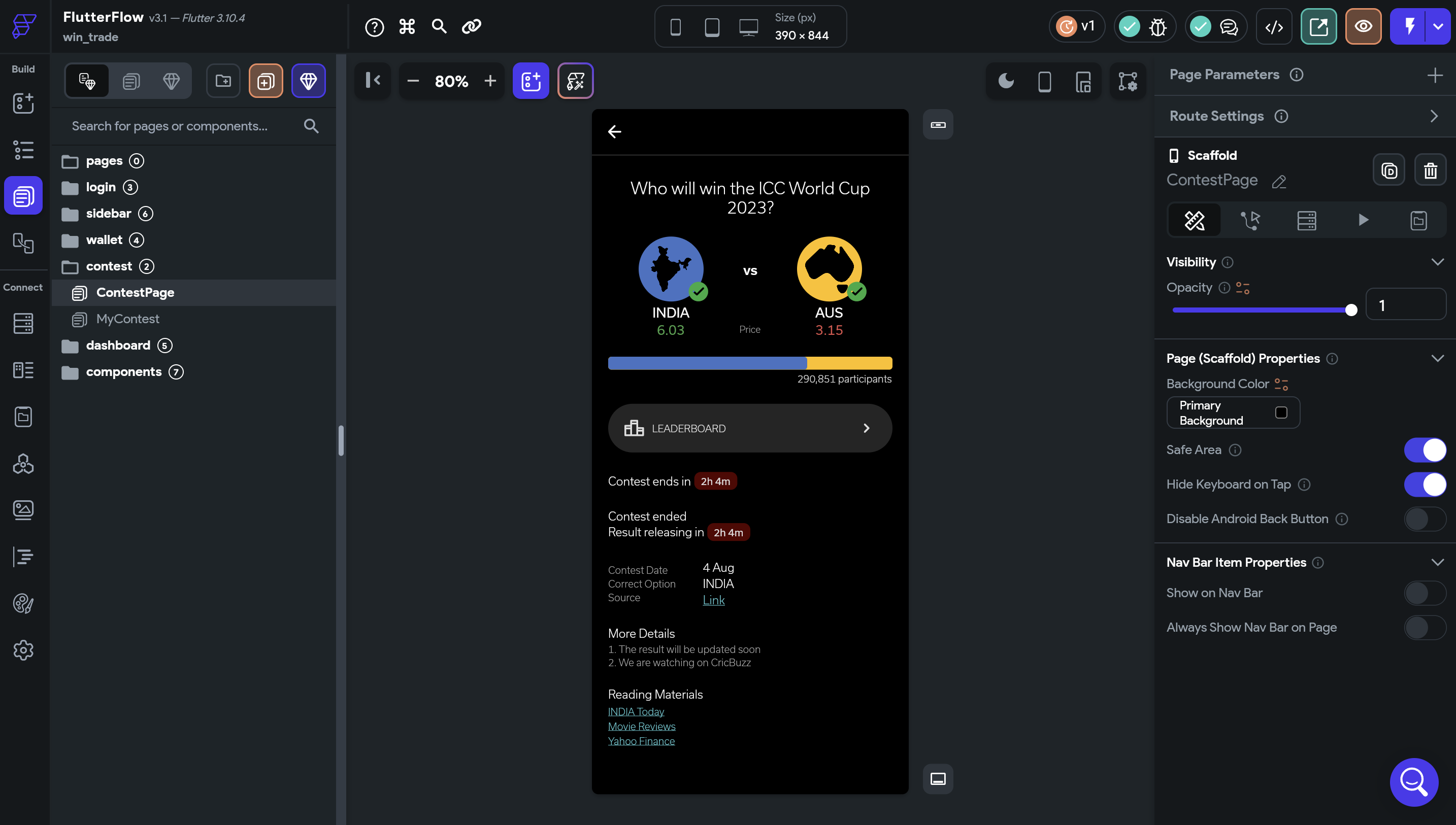Collapse Nav Bar Item Properties section
1456x825 pixels.
coord(1437,562)
